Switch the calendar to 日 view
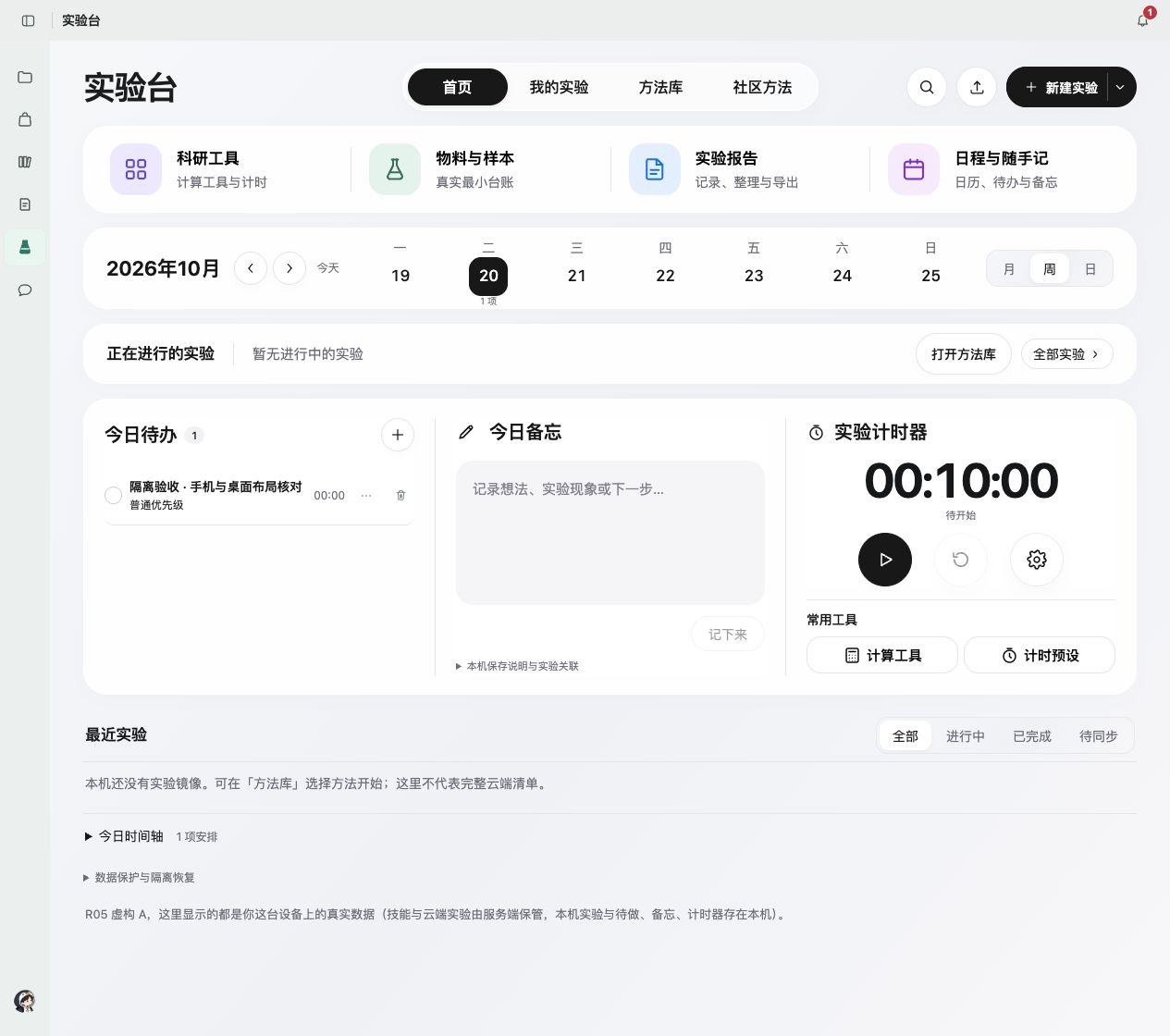1170x1036 pixels. 1090,269
